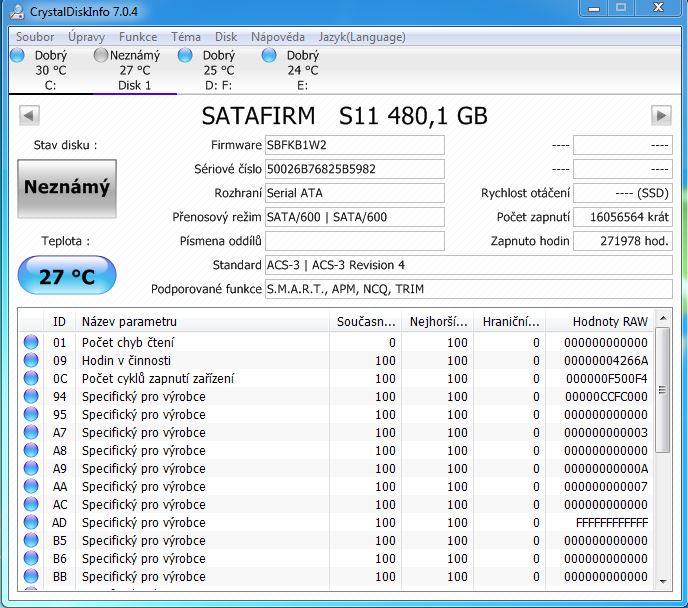Click the Standard field ACS-3 Revision 4
688x608 pixels.
click(x=469, y=265)
